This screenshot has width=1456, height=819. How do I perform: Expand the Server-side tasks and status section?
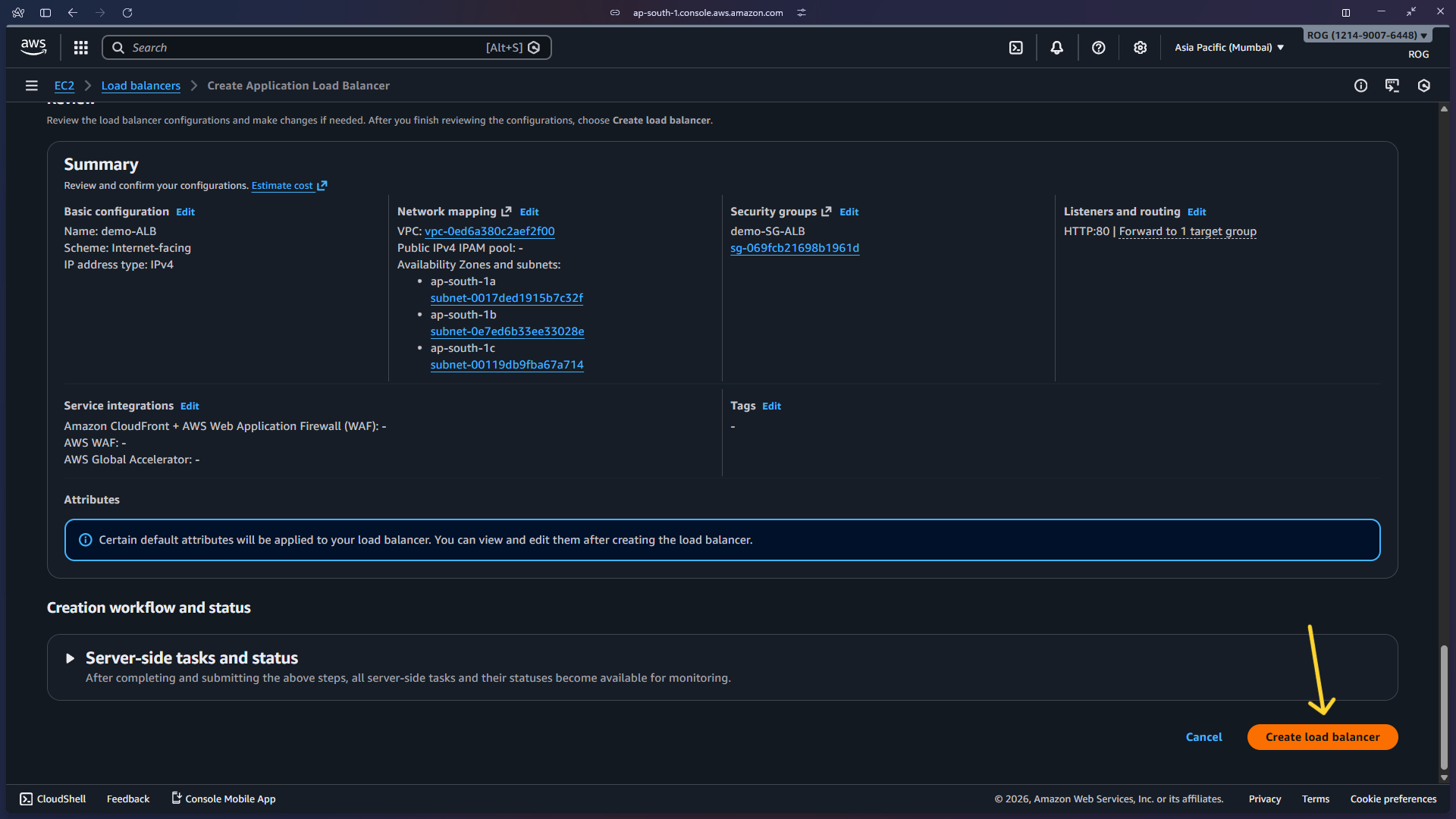point(70,658)
